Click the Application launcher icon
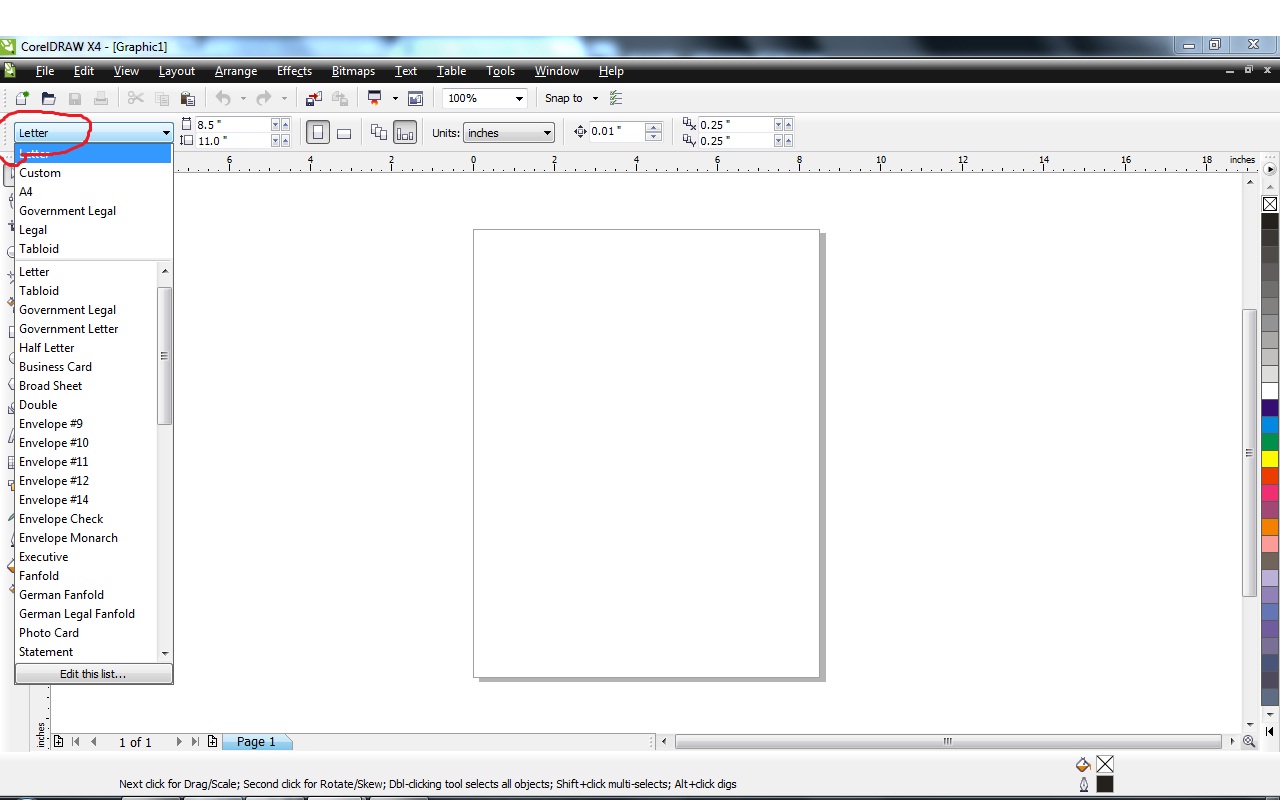This screenshot has height=800, width=1280. 376,98
